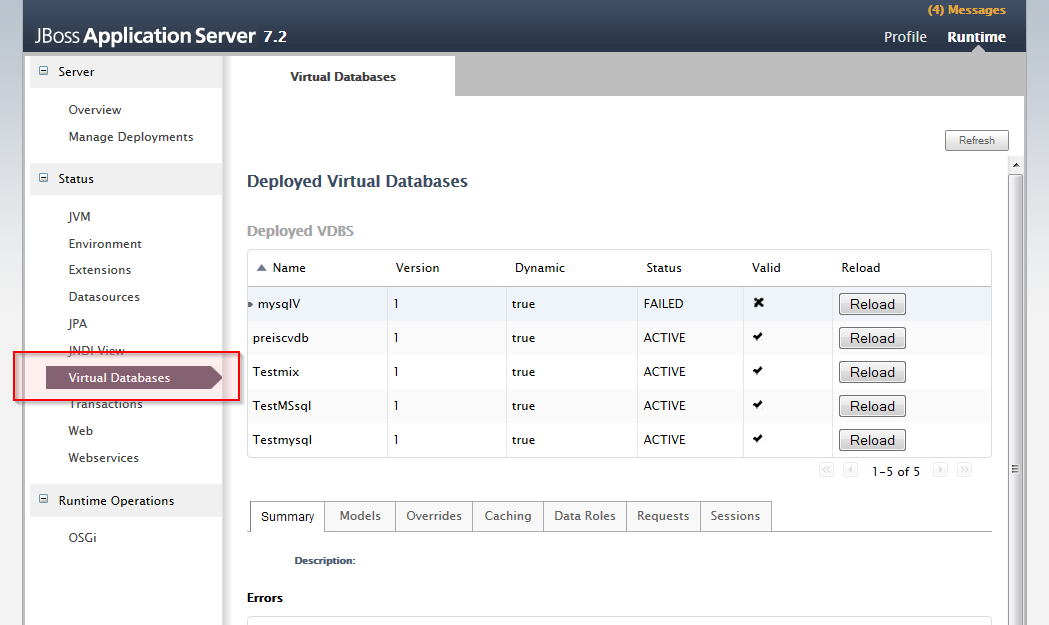
Task: Click the valid checkmark for Testmix
Action: [758, 371]
